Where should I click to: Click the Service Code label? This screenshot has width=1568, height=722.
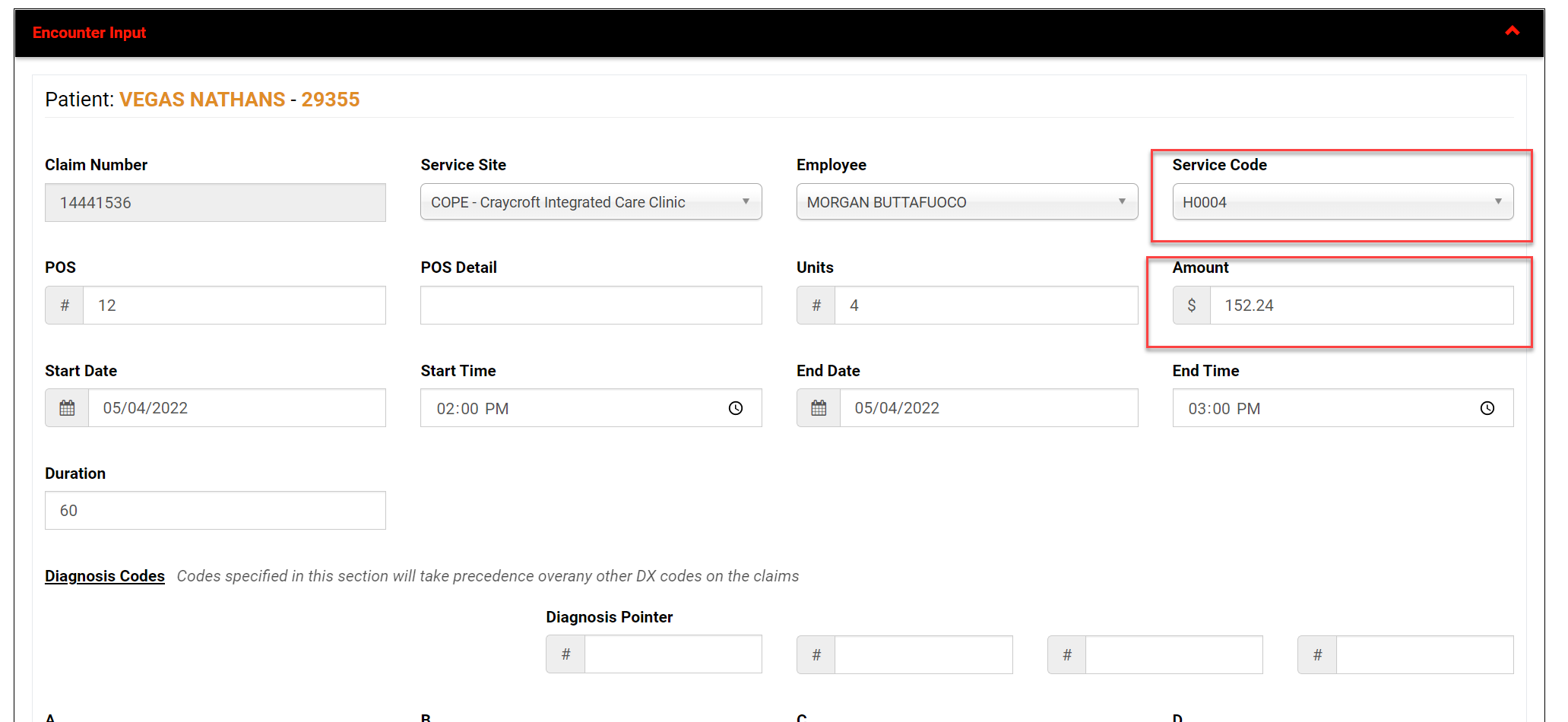tap(1219, 165)
